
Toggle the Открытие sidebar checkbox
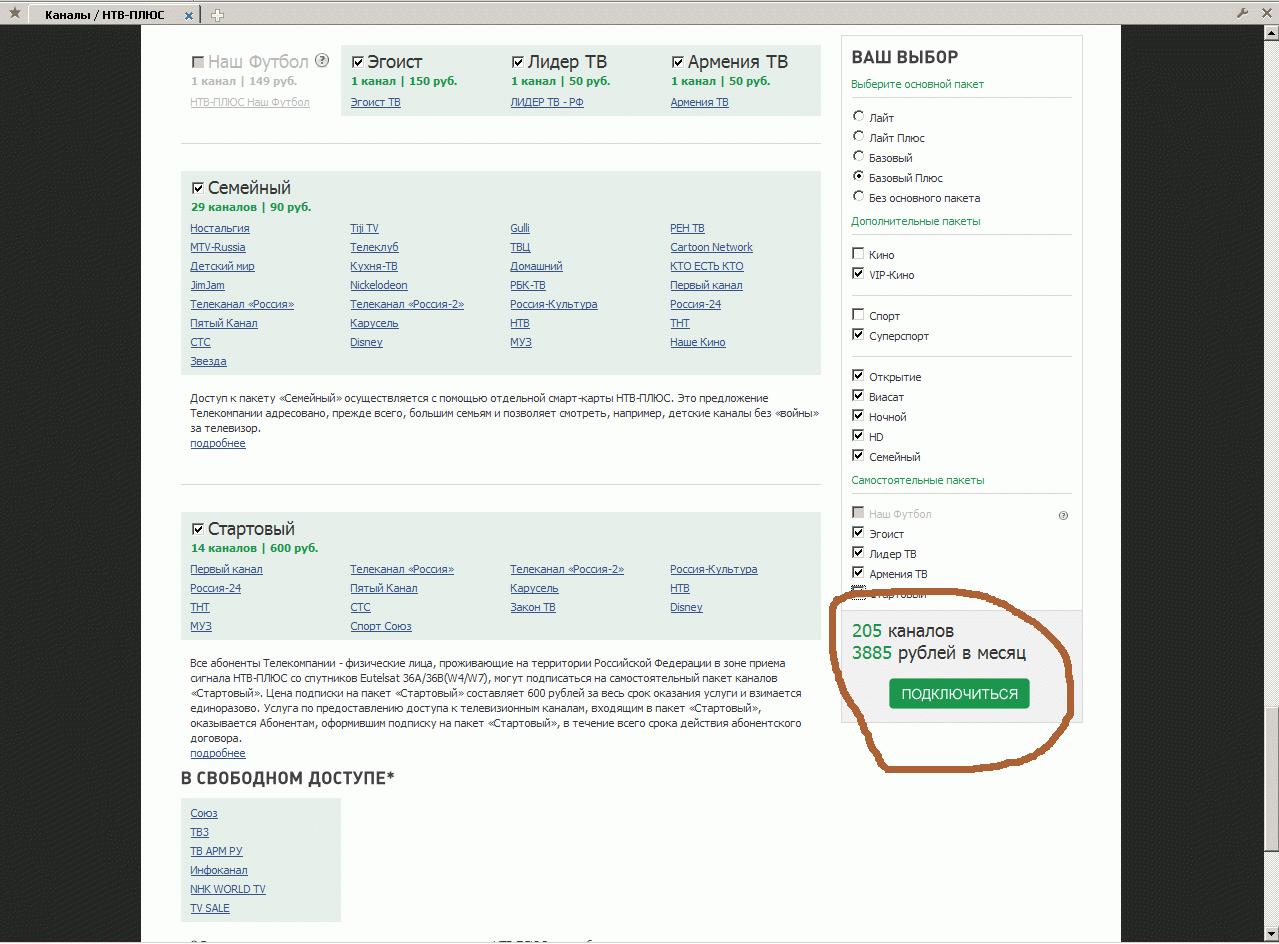coord(858,375)
